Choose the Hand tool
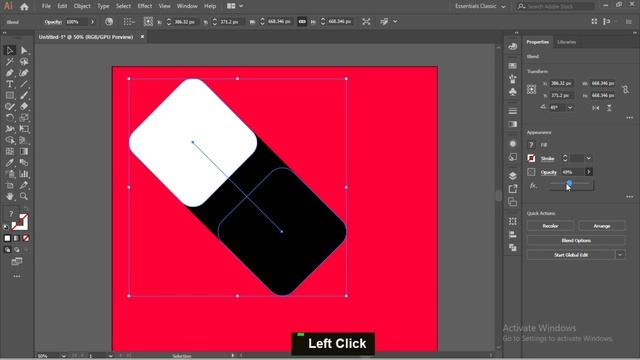 click(9, 196)
